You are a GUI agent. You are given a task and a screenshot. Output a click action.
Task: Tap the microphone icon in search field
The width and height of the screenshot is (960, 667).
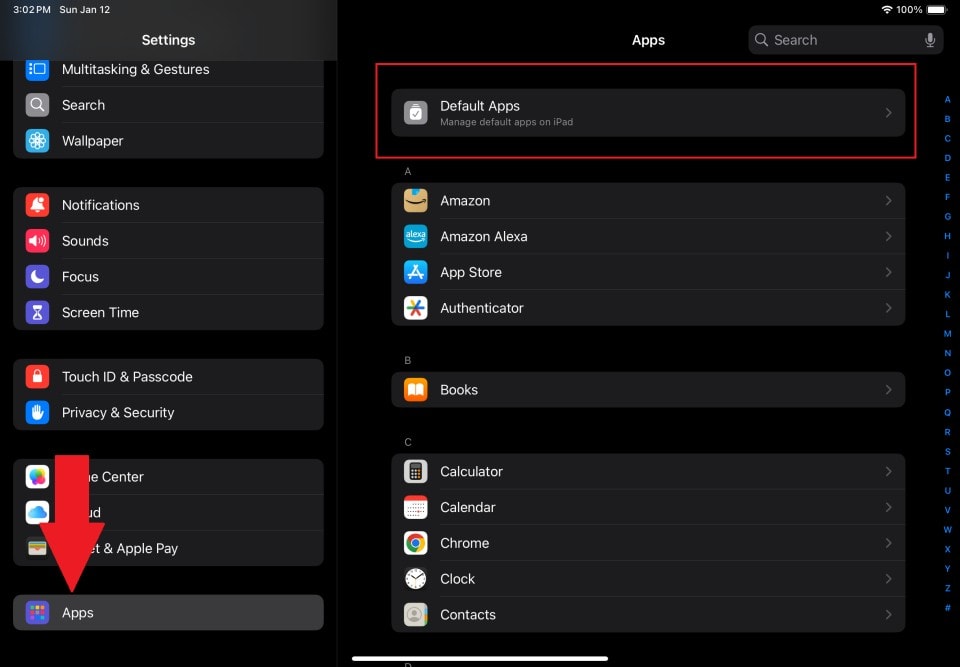coord(930,40)
